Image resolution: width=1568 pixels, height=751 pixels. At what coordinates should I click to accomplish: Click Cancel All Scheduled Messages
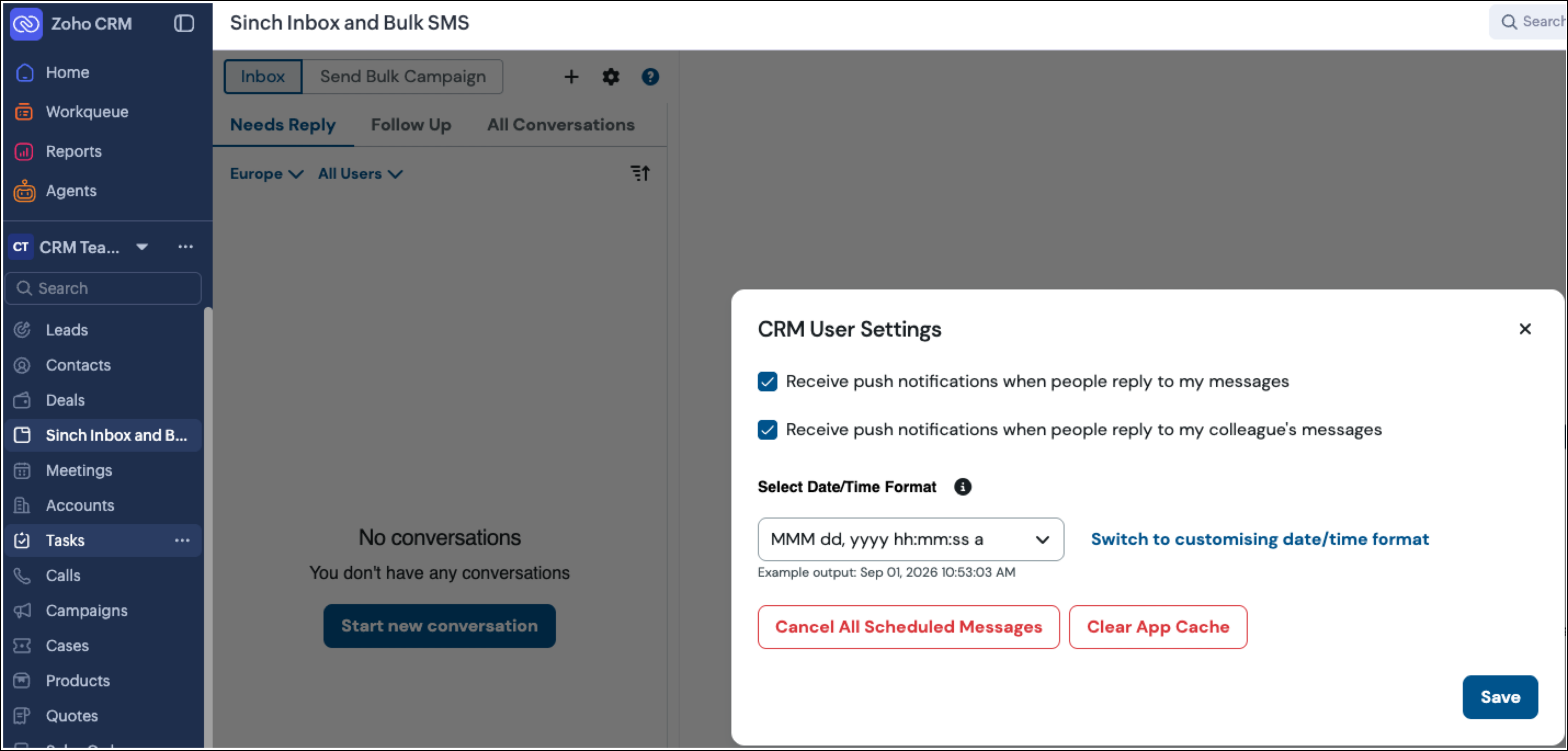tap(908, 627)
